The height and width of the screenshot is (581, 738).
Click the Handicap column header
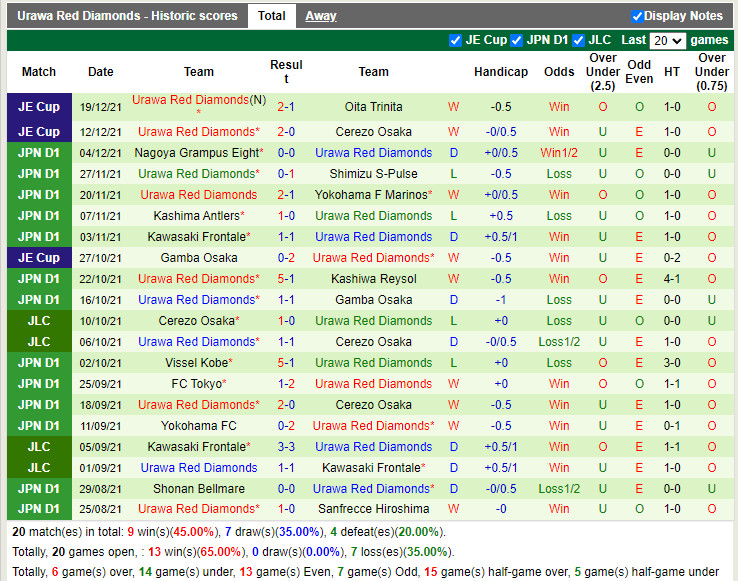pos(500,72)
